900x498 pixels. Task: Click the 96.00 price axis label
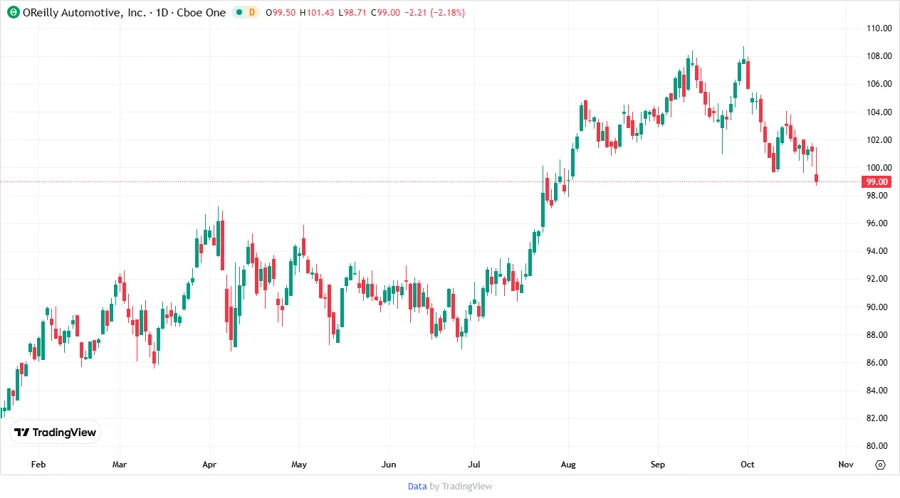879,223
